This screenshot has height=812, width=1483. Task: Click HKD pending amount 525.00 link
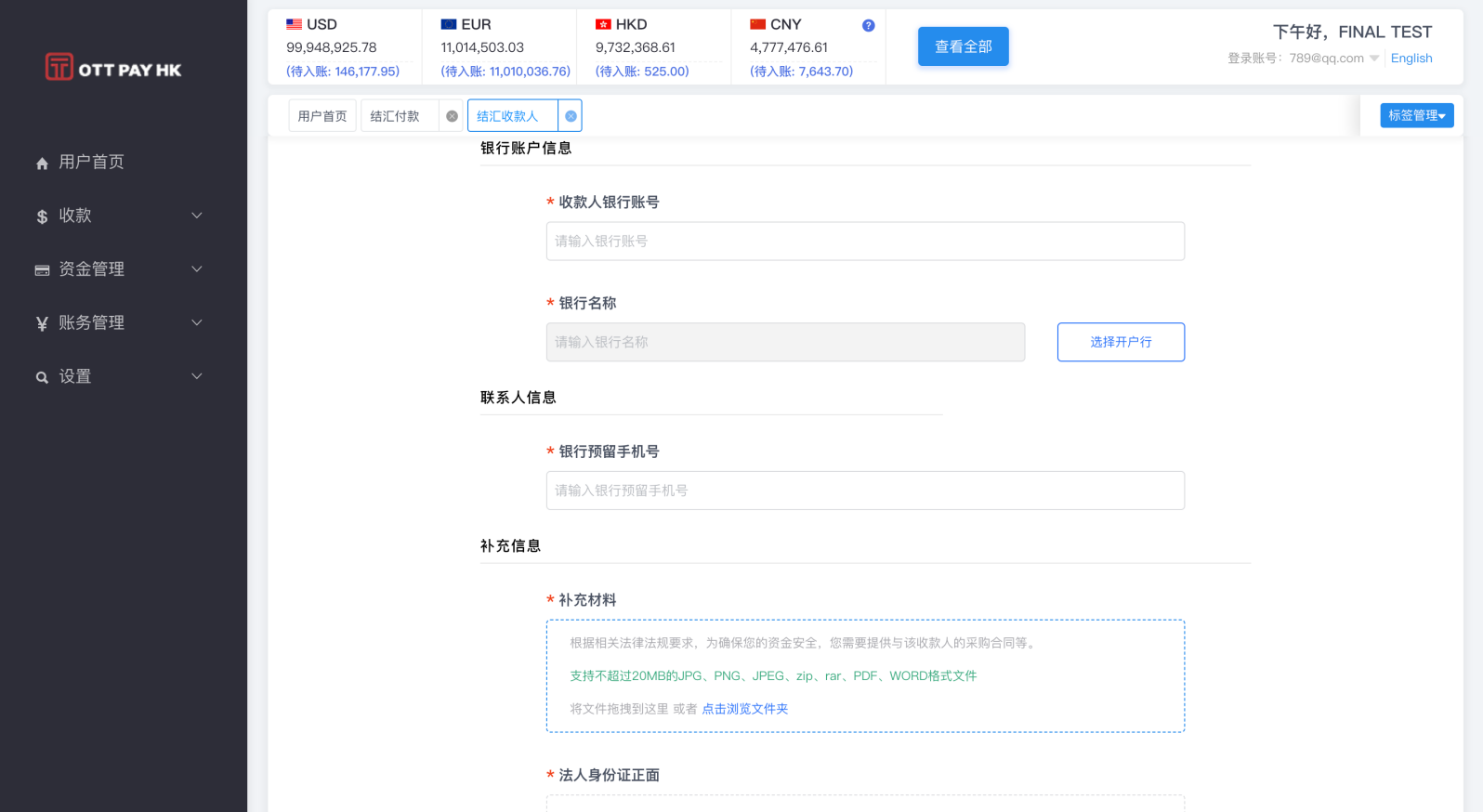pos(642,72)
